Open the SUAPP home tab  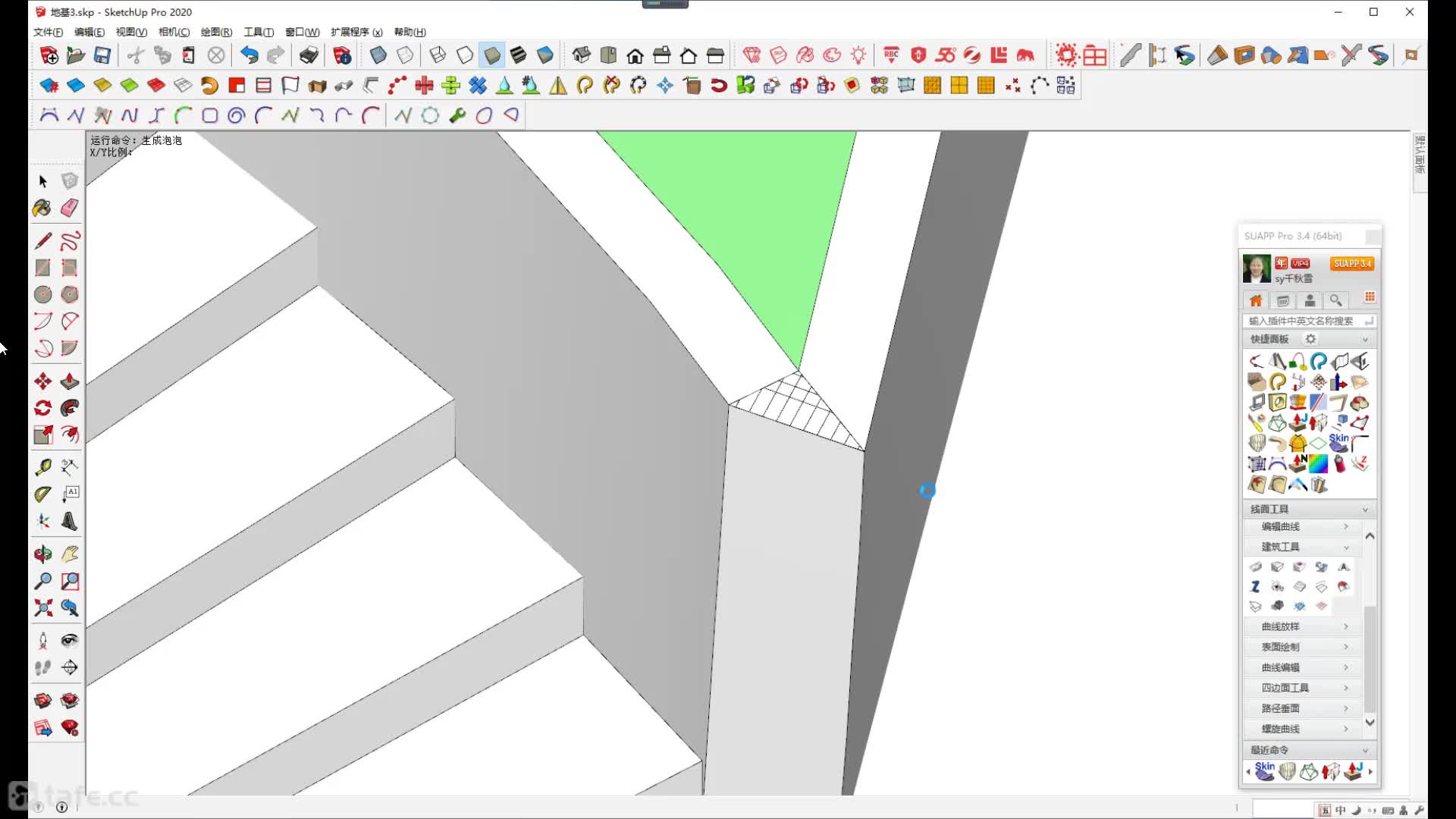coord(1256,300)
